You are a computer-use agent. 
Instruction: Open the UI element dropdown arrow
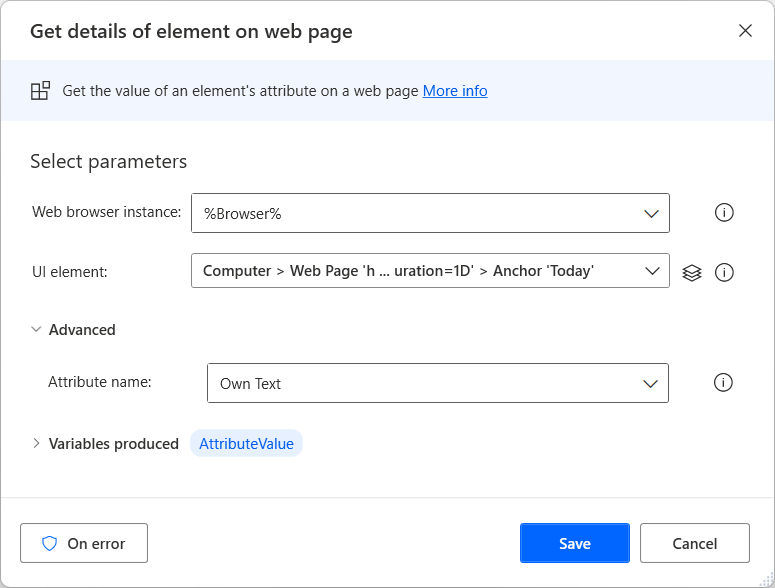pyautogui.click(x=652, y=271)
